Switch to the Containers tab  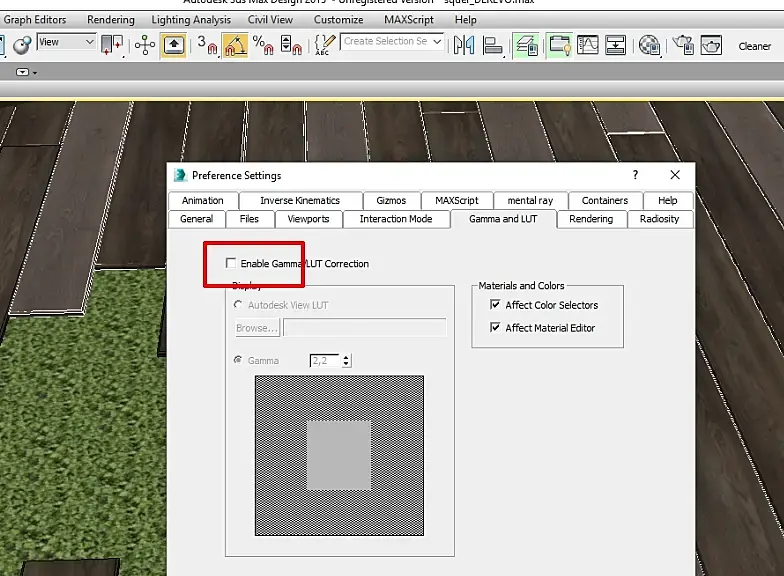(605, 200)
